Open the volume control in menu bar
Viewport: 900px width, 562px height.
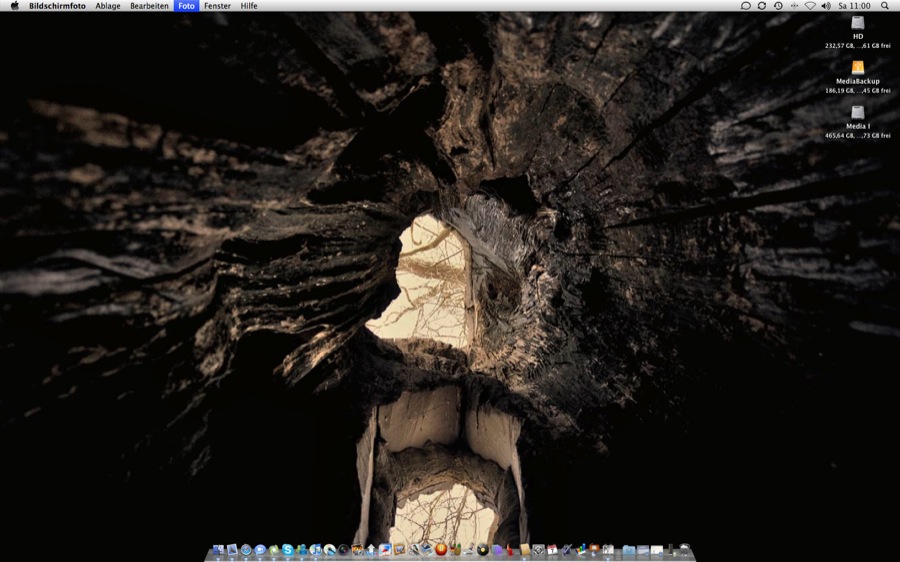coord(826,6)
